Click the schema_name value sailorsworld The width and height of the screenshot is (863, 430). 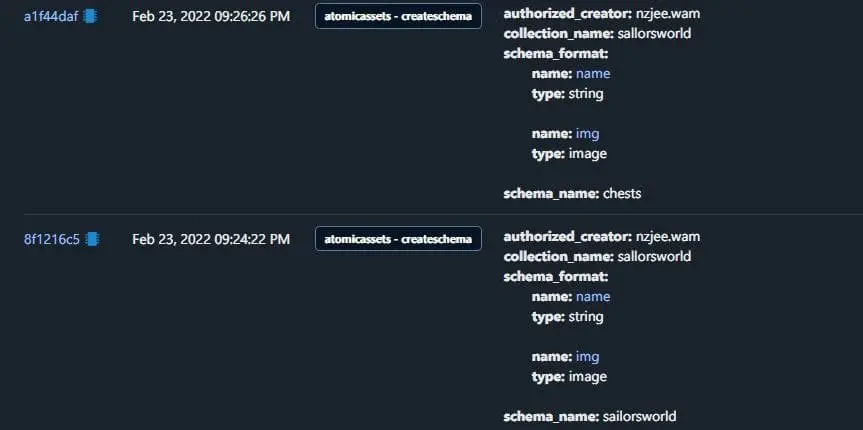click(x=640, y=417)
